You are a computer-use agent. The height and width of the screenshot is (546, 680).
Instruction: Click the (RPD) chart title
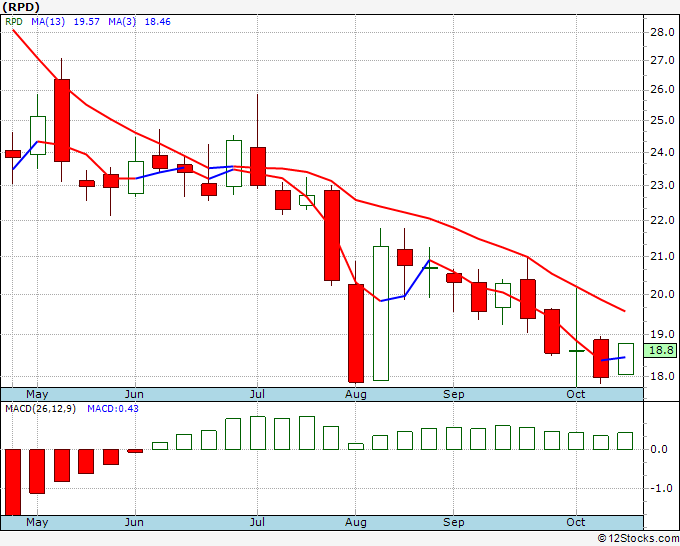point(21,7)
